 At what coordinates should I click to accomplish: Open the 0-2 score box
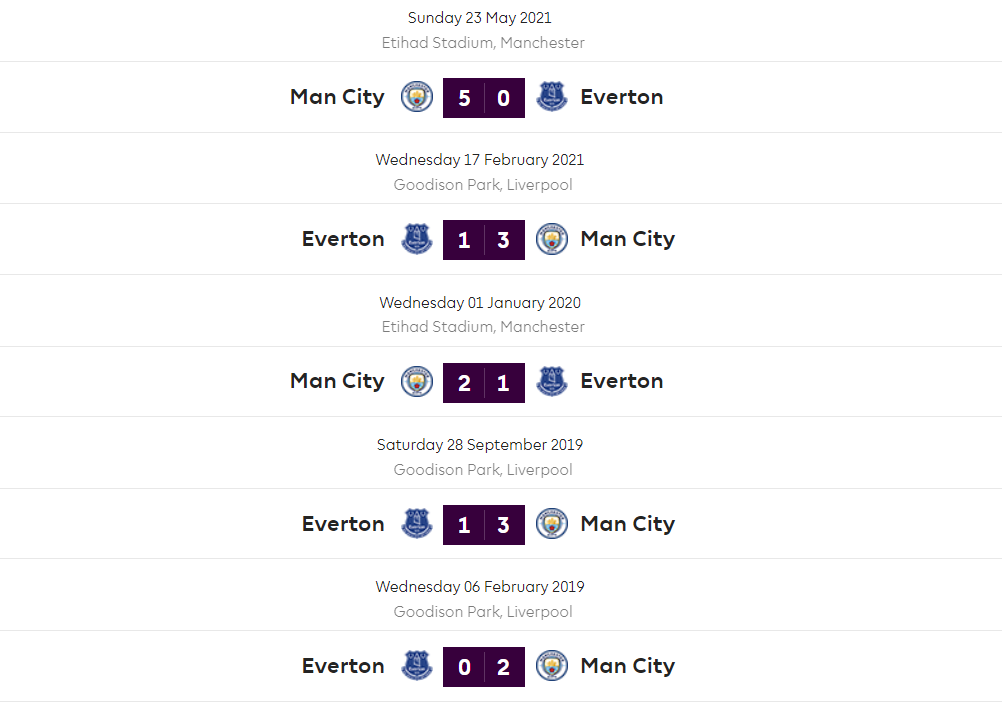[x=484, y=667]
